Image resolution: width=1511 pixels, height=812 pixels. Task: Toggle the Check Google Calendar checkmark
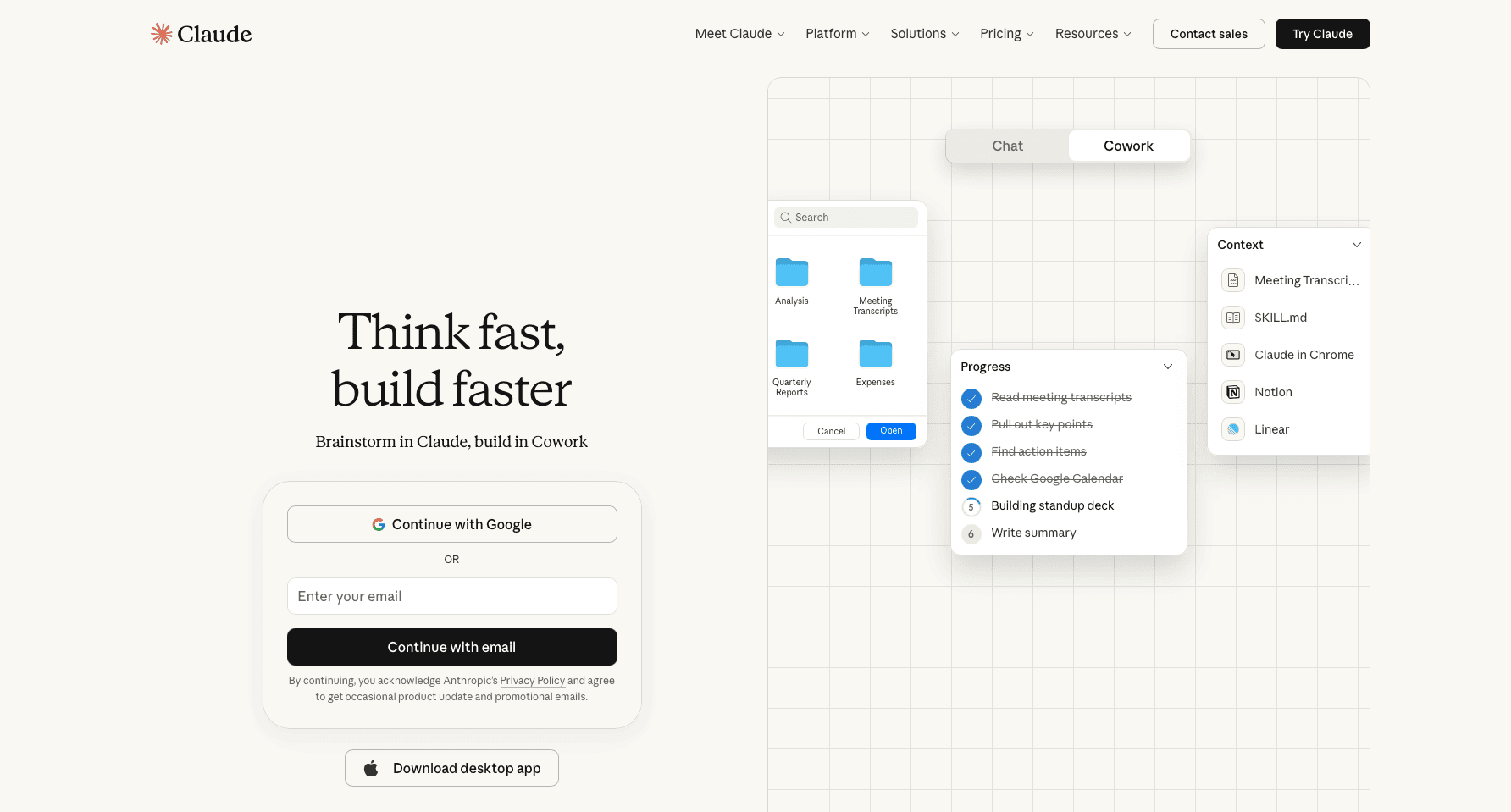click(971, 479)
